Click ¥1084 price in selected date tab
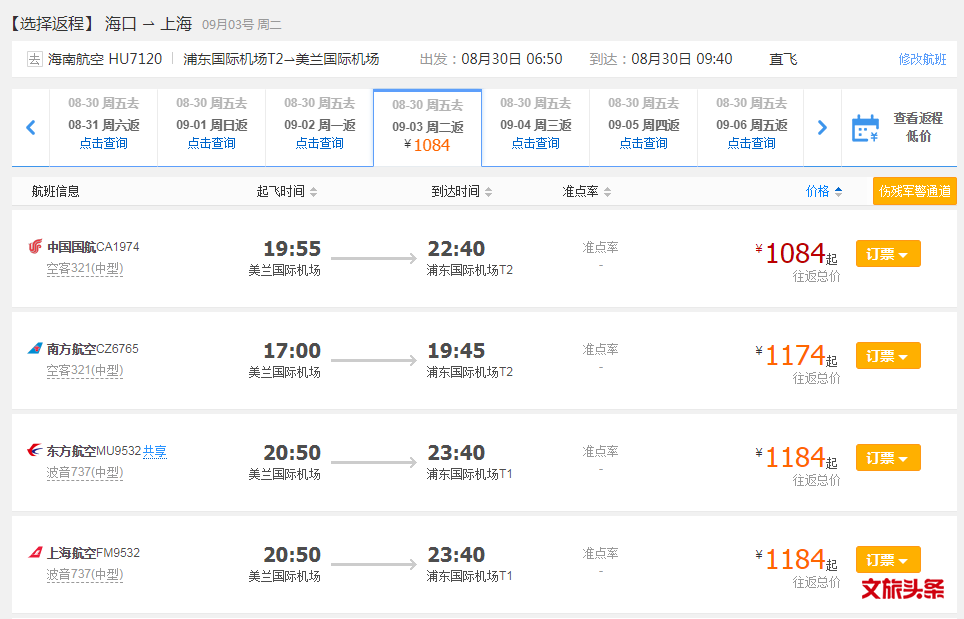 [427, 146]
